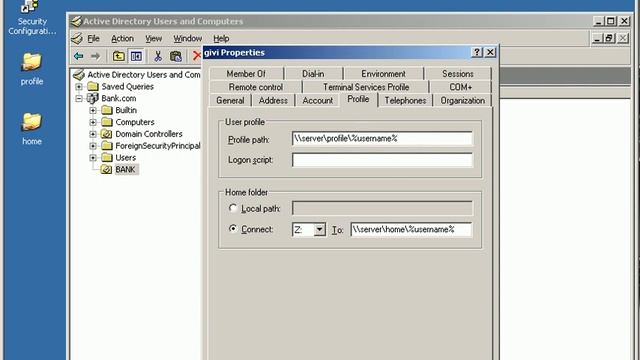The image size is (640, 360).
Task: Click the Up one level folder icon
Action: tap(118, 56)
